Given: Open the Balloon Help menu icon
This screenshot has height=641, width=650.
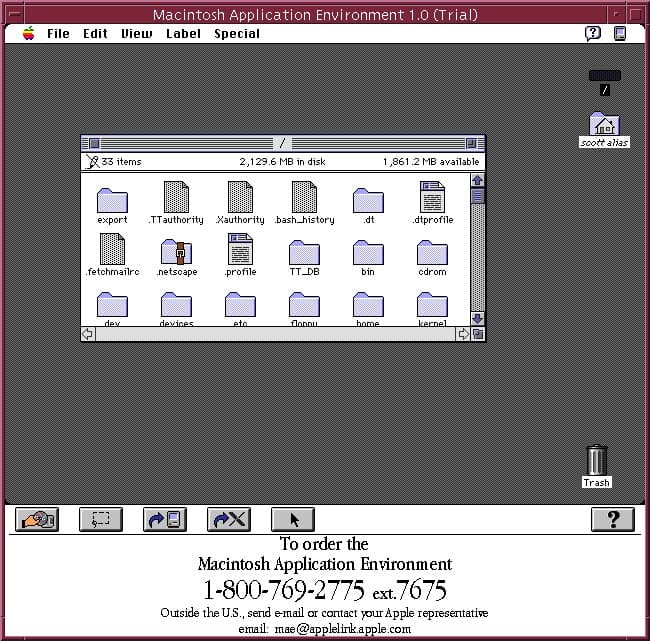Looking at the screenshot, I should 593,33.
